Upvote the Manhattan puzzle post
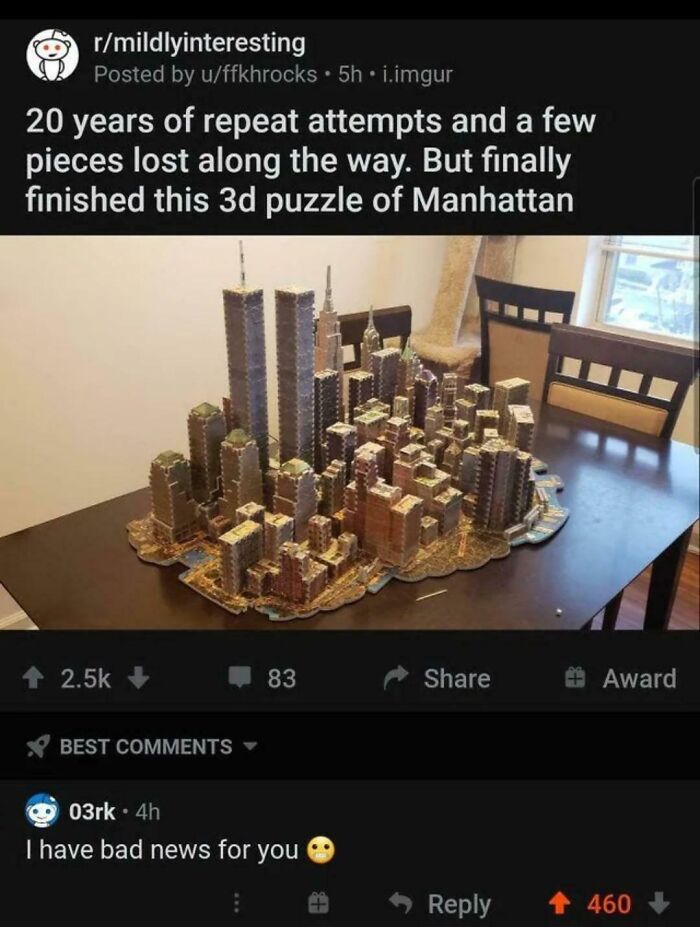Screen dimensions: 700x927 tap(32, 679)
